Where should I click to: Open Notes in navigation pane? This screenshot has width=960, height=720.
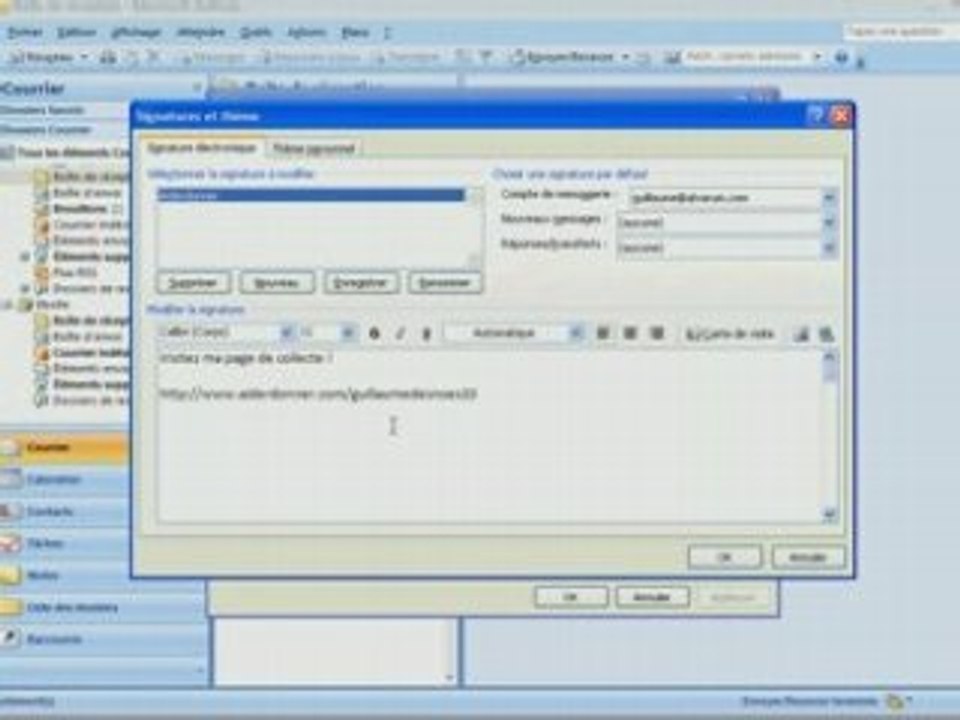pos(65,575)
